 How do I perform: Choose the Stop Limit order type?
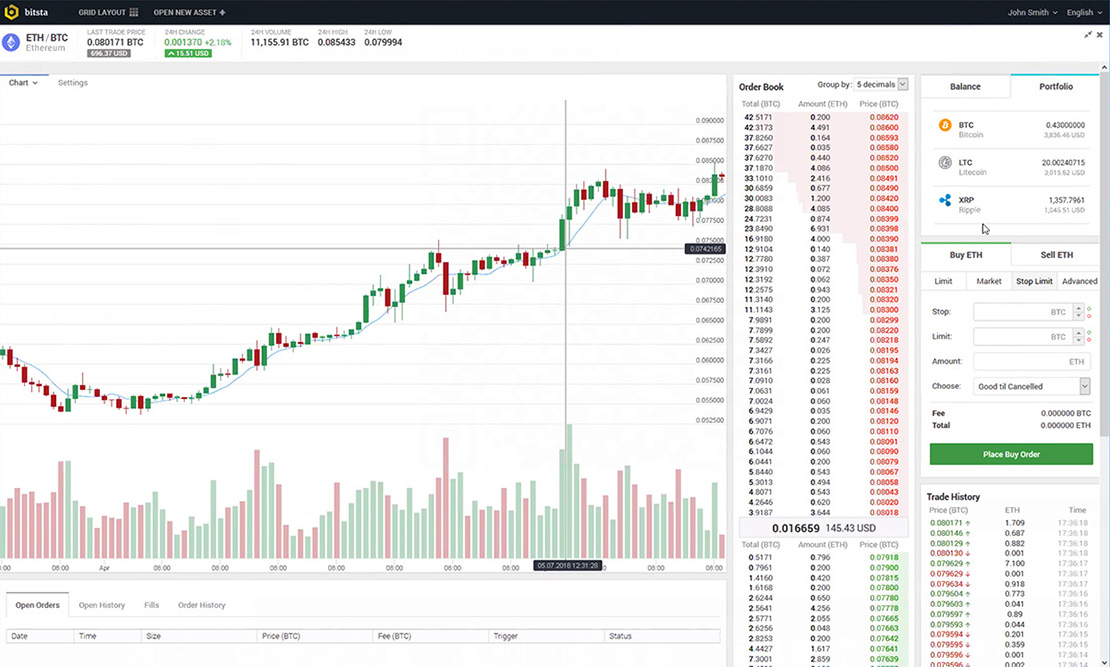tap(1034, 281)
